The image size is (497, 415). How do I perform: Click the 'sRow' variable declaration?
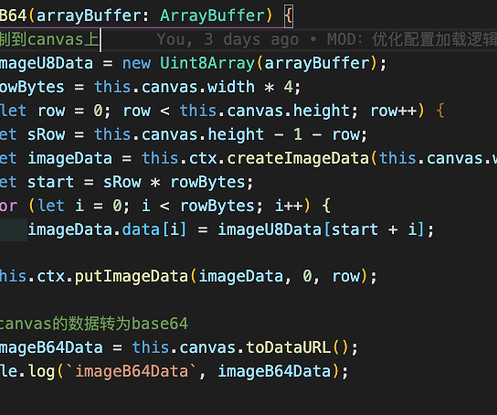[46, 135]
